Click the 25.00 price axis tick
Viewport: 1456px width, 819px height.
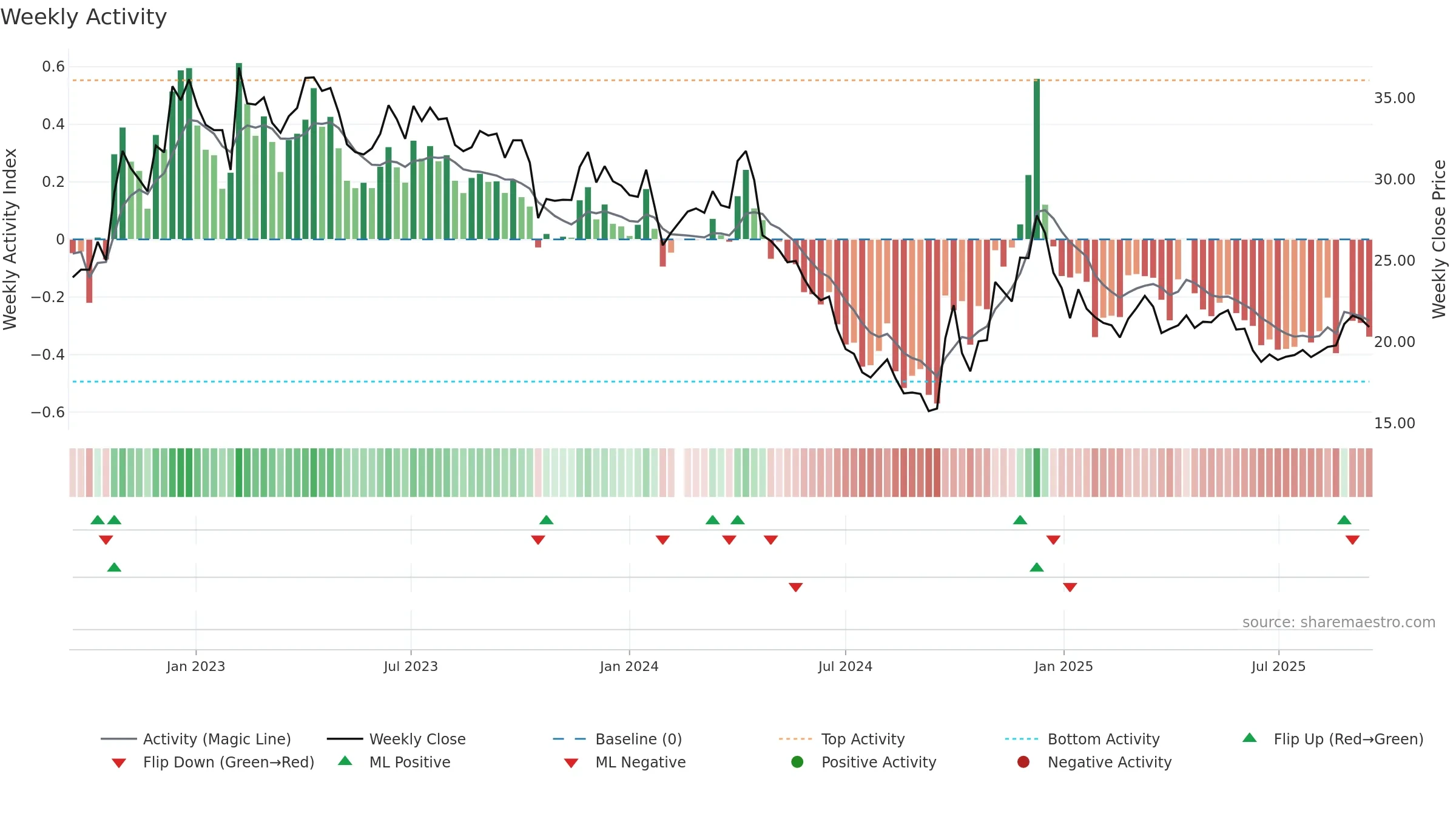pos(1395,261)
